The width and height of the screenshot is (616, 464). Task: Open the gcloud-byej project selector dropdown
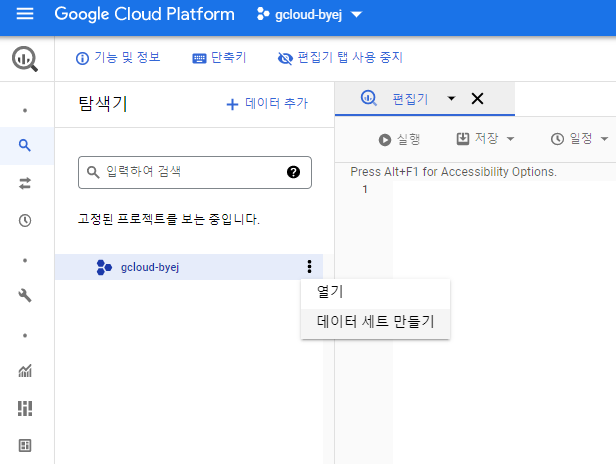tap(309, 15)
